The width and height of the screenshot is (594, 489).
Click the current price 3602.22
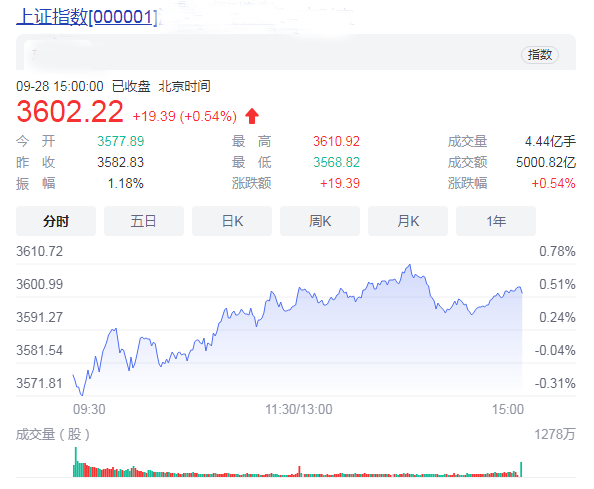(x=70, y=112)
